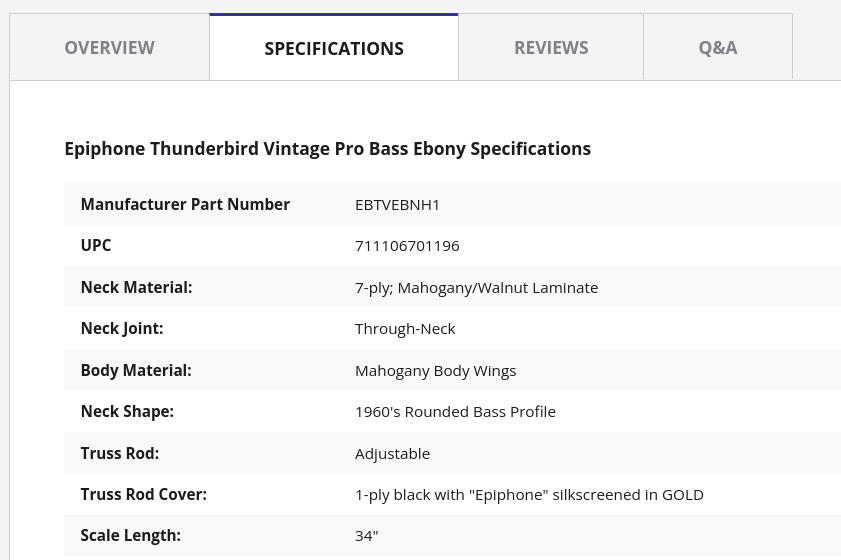
Task: Click the part number EBTVEBNH1
Action: (x=397, y=205)
